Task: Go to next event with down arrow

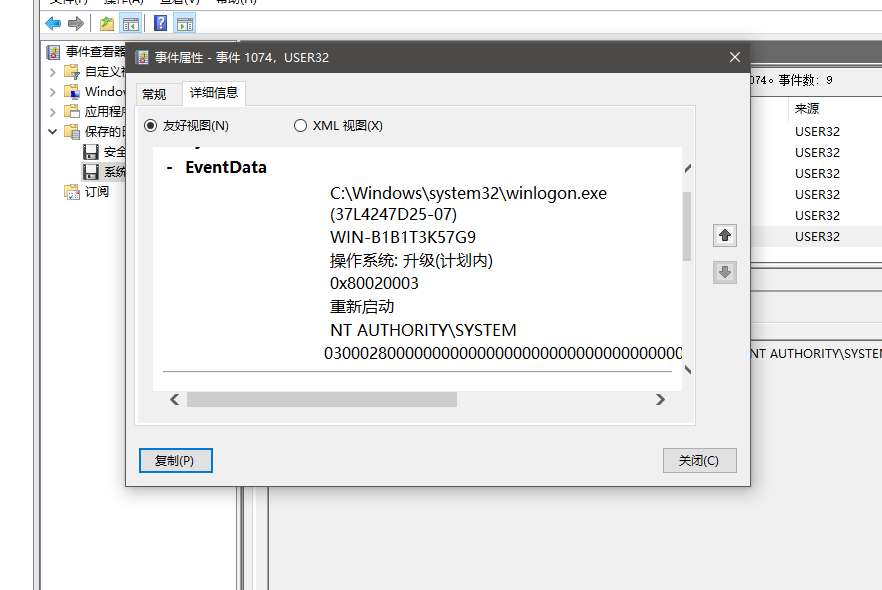Action: pyautogui.click(x=725, y=271)
